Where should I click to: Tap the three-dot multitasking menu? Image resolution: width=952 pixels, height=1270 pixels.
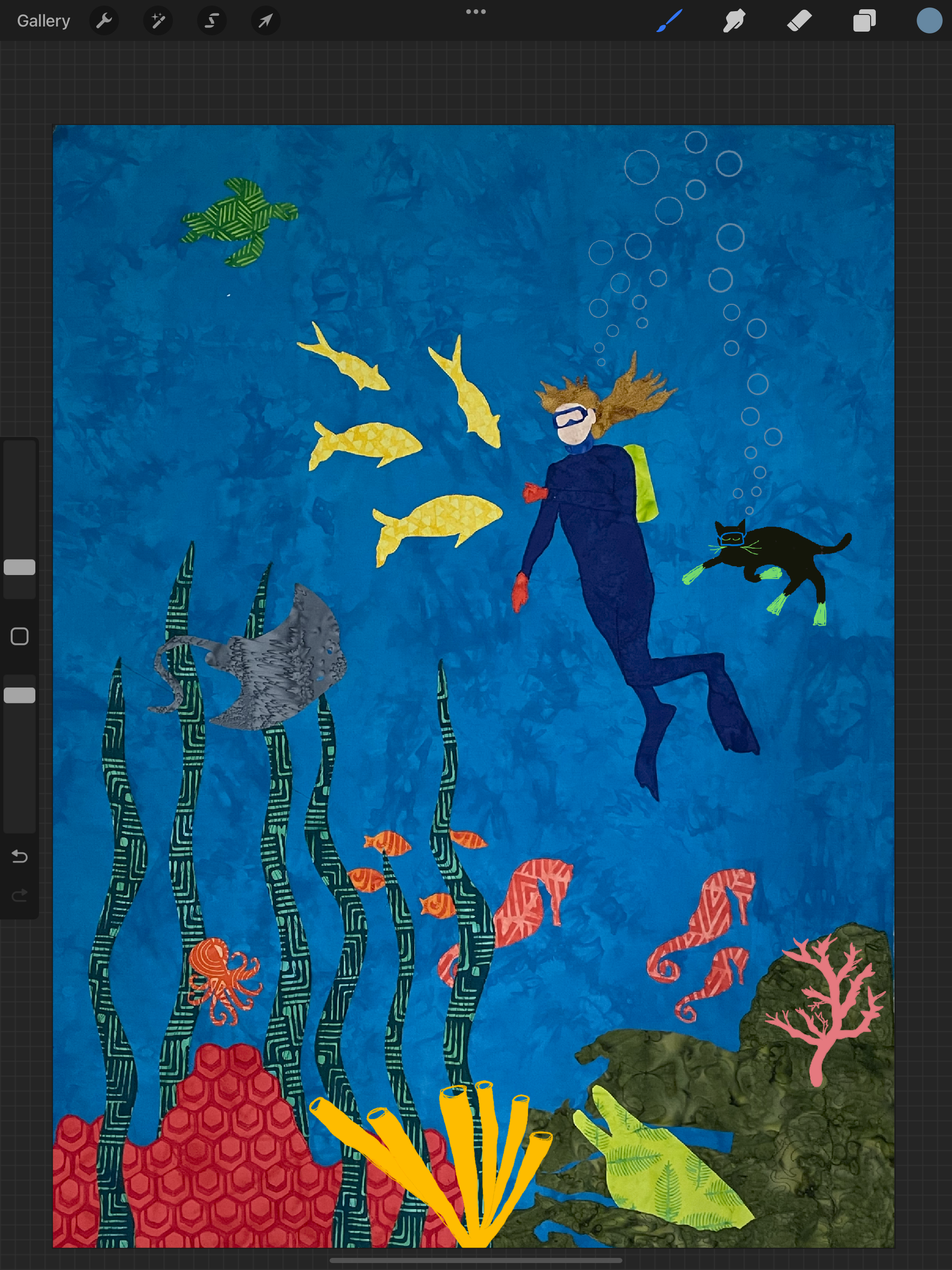(x=476, y=12)
